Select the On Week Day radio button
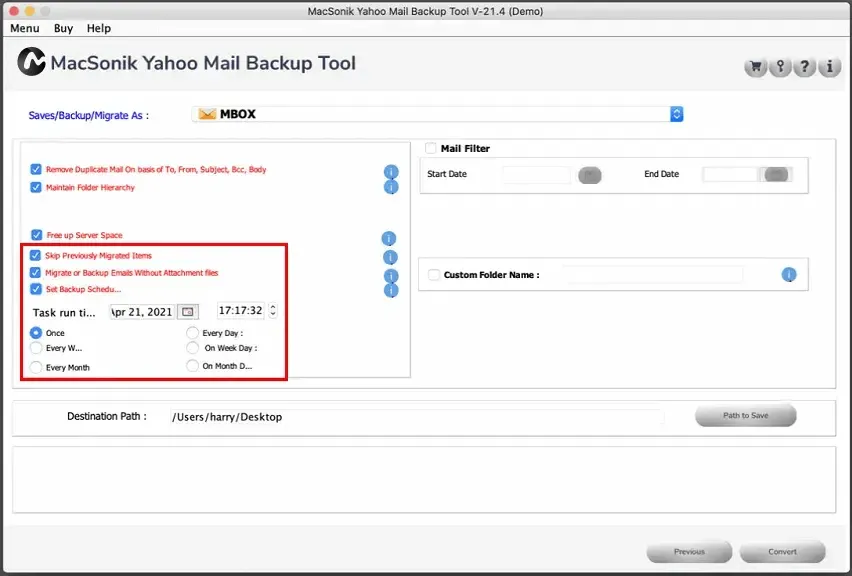 click(x=192, y=348)
